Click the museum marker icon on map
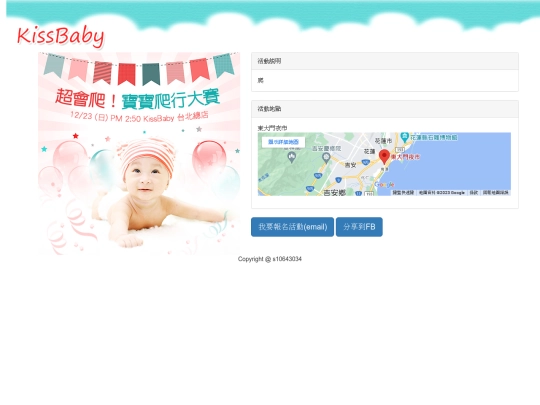 (405, 137)
